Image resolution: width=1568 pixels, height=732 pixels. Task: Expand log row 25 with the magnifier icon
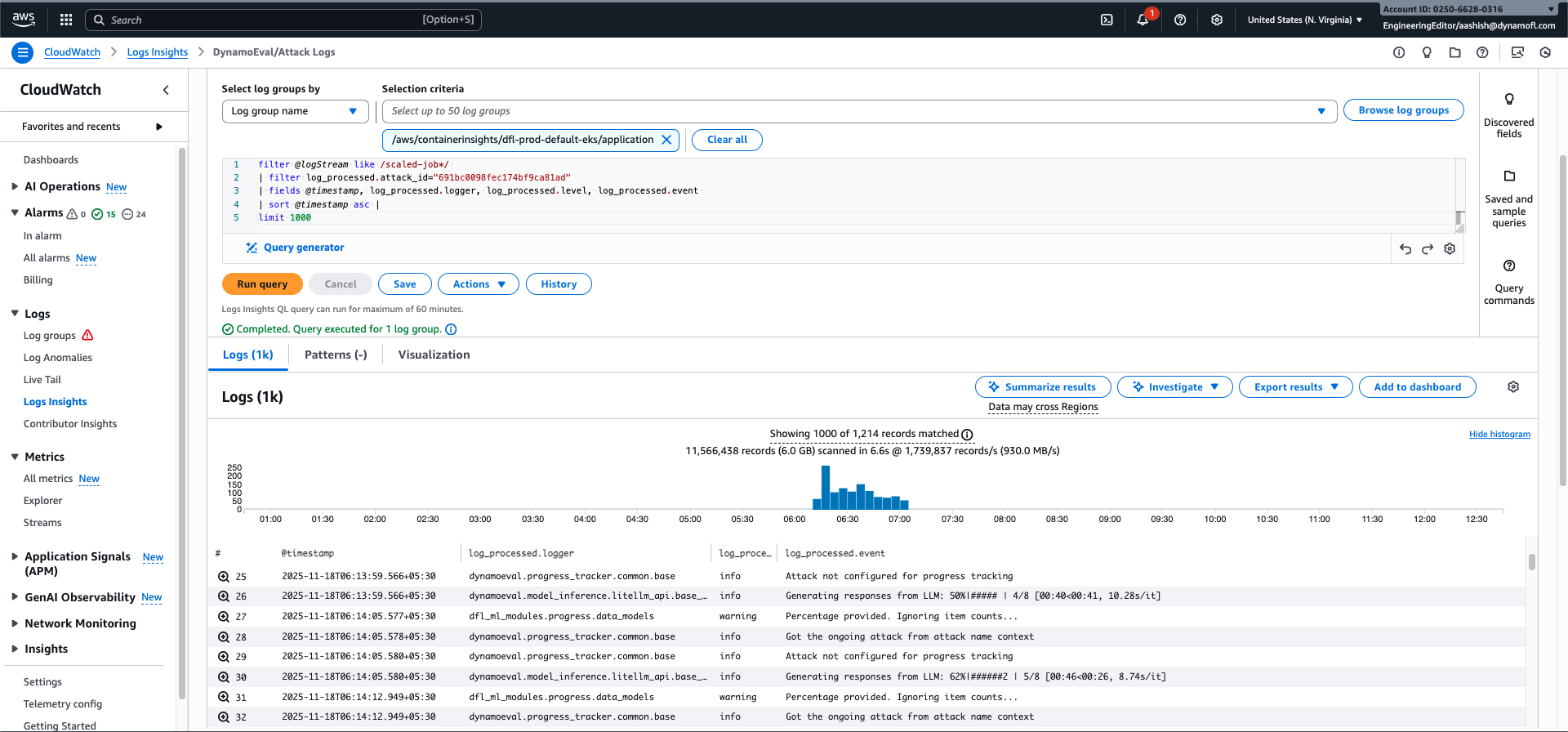pyautogui.click(x=224, y=577)
